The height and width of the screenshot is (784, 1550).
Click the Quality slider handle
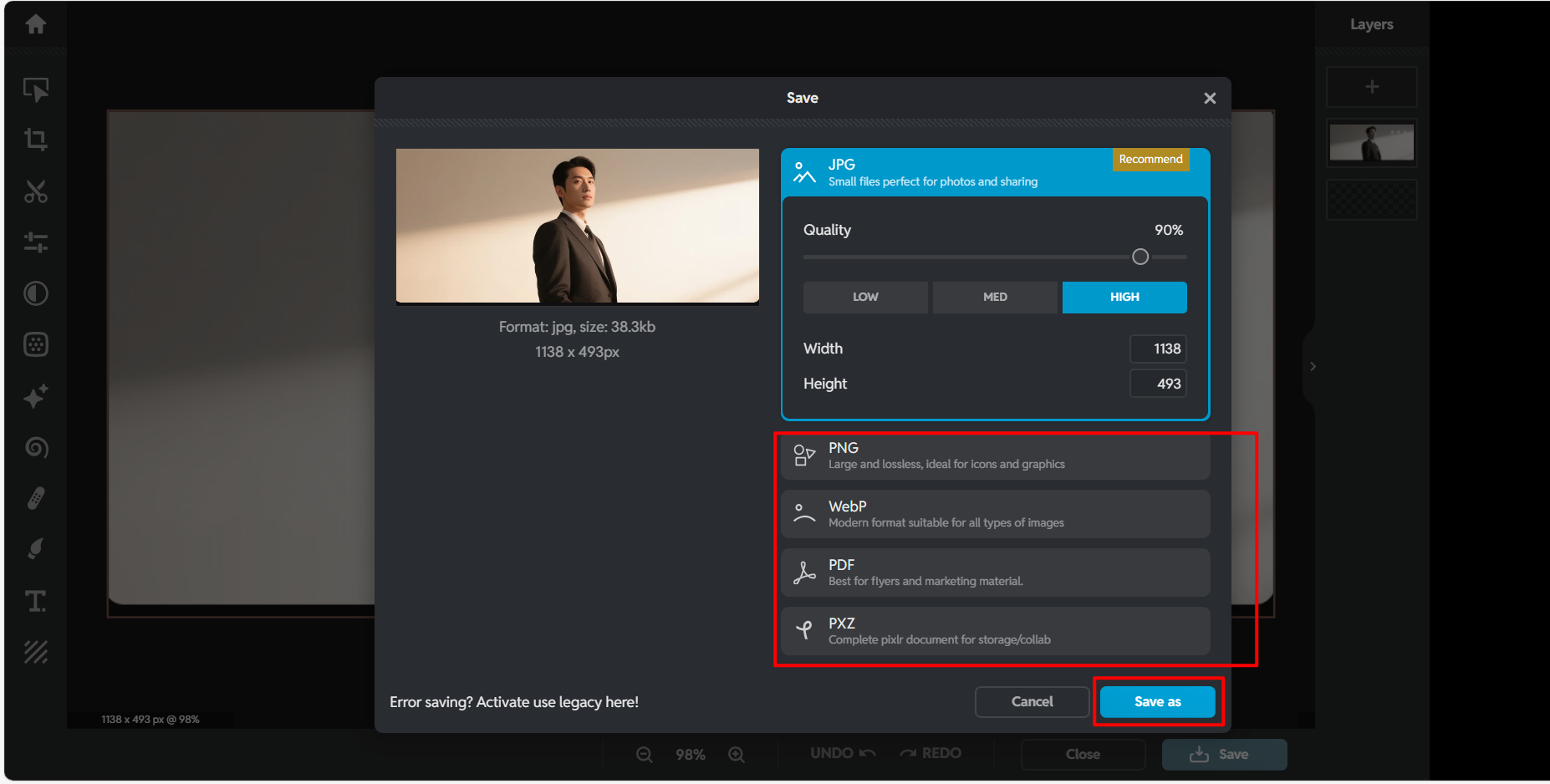[1140, 257]
